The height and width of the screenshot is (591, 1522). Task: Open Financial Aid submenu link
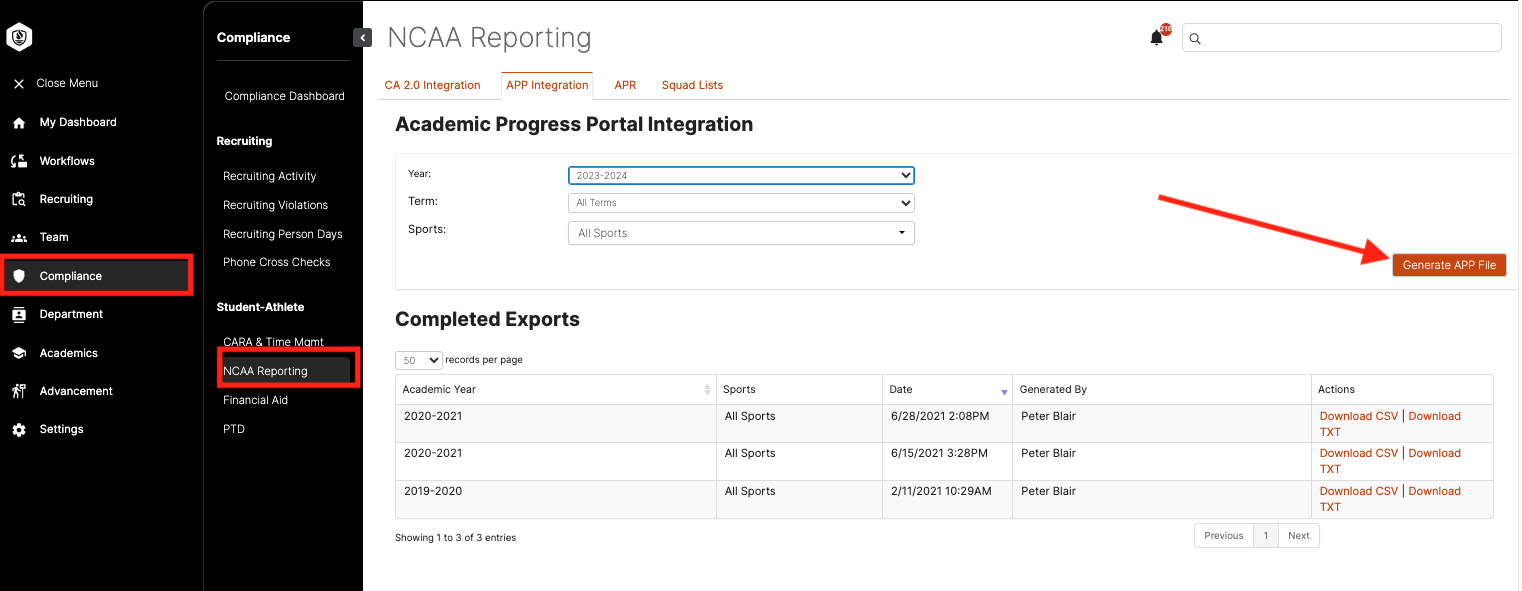tap(255, 401)
